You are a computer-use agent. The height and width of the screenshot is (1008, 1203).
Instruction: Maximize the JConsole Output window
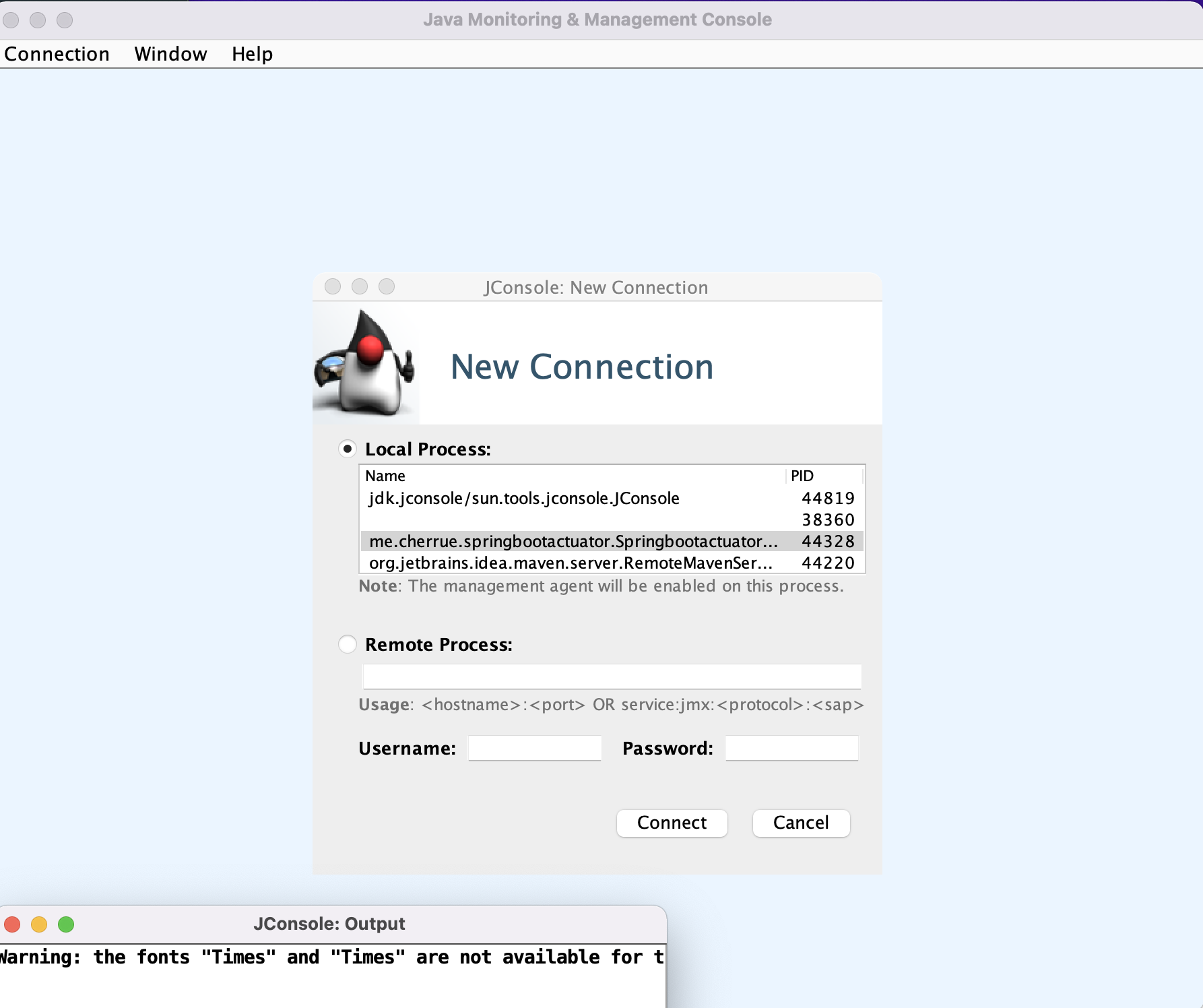pos(66,924)
